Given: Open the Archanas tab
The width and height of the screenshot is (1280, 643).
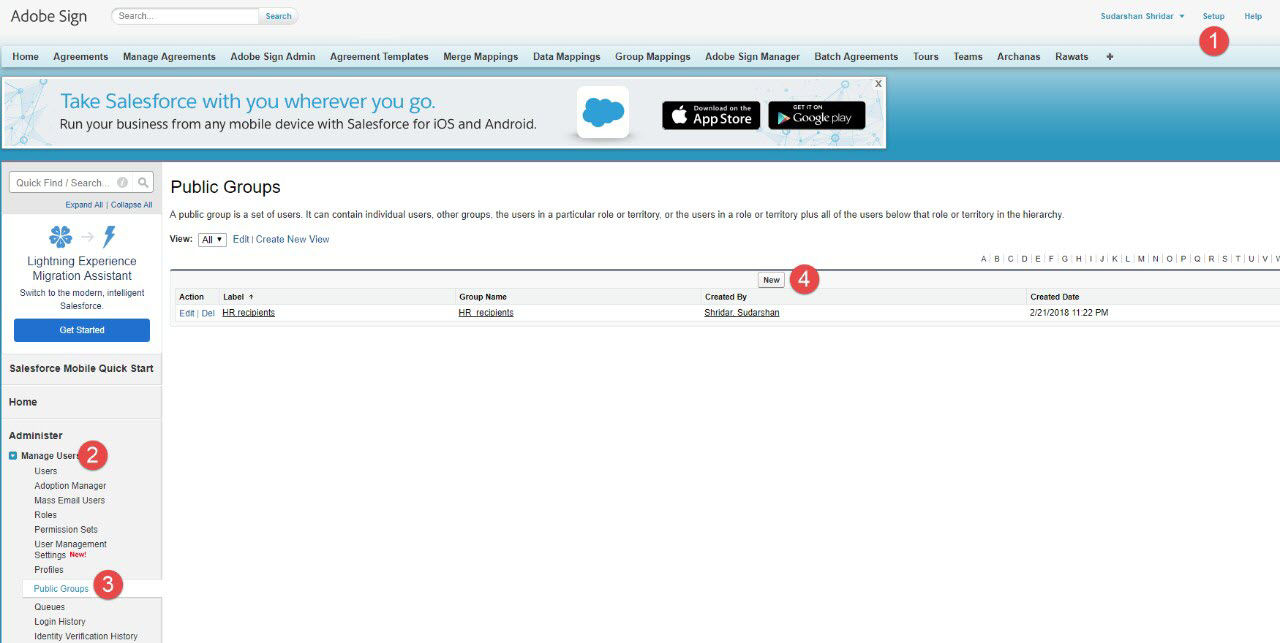Looking at the screenshot, I should coord(1019,57).
